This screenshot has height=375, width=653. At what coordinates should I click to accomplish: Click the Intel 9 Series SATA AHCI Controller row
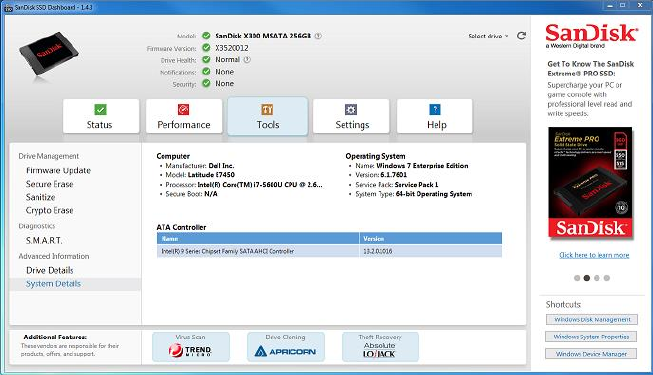(x=329, y=251)
